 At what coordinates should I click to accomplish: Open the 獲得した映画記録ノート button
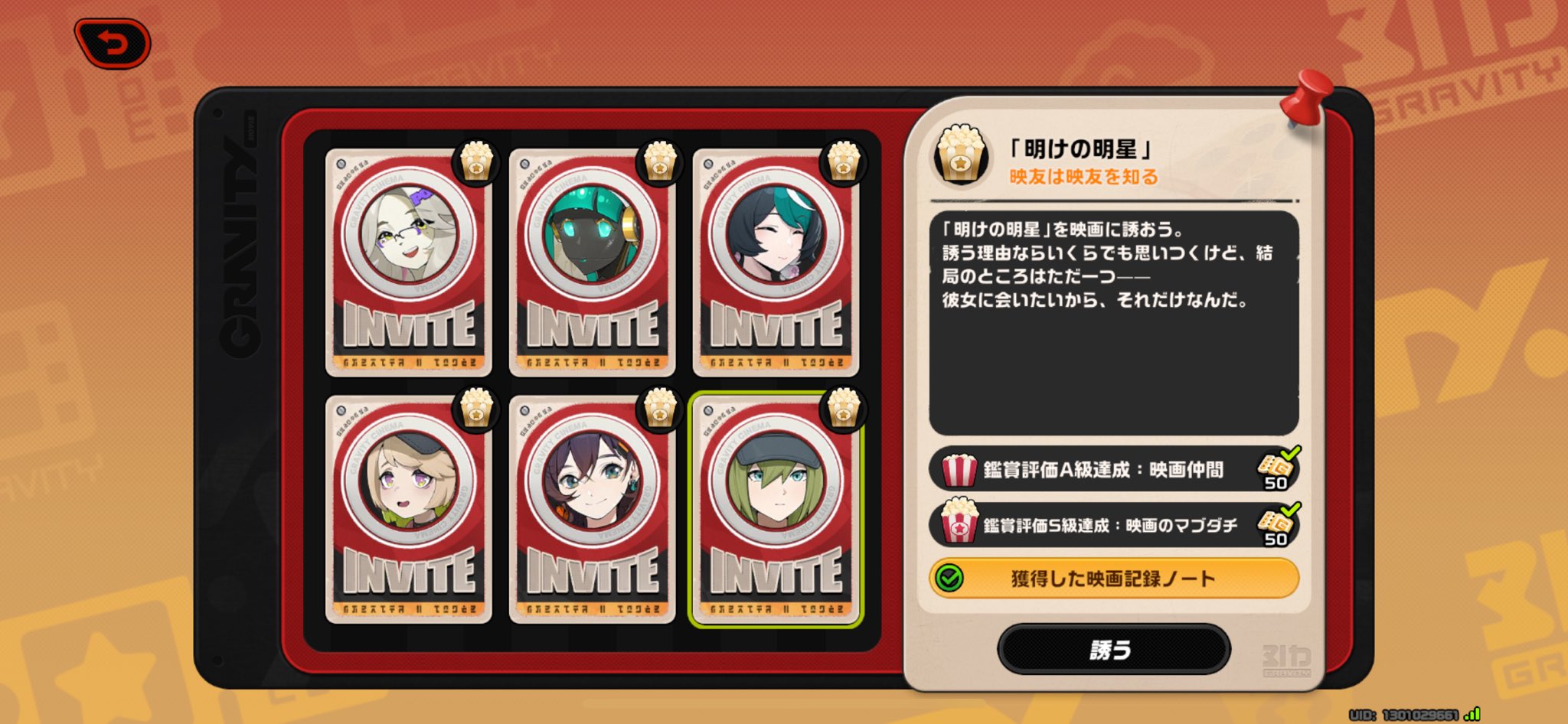click(x=1114, y=578)
